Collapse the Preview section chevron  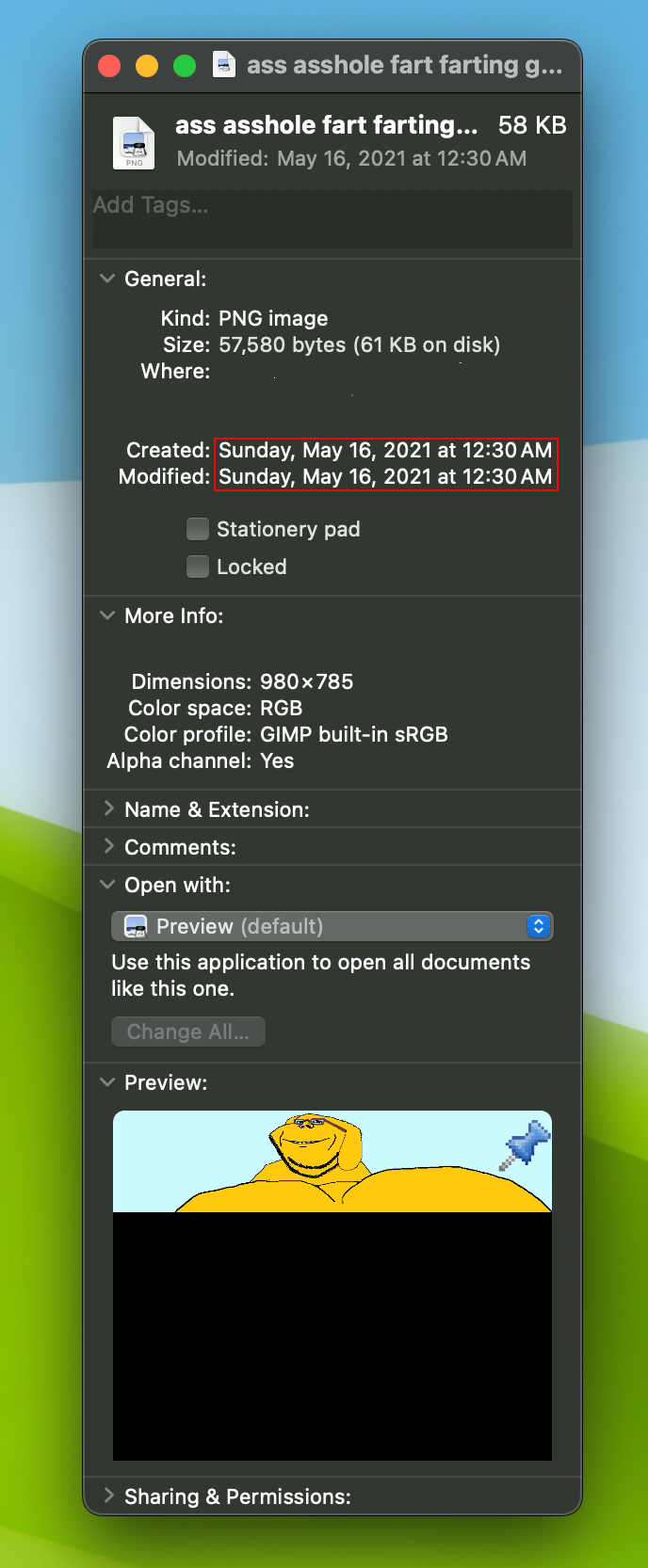point(107,1082)
